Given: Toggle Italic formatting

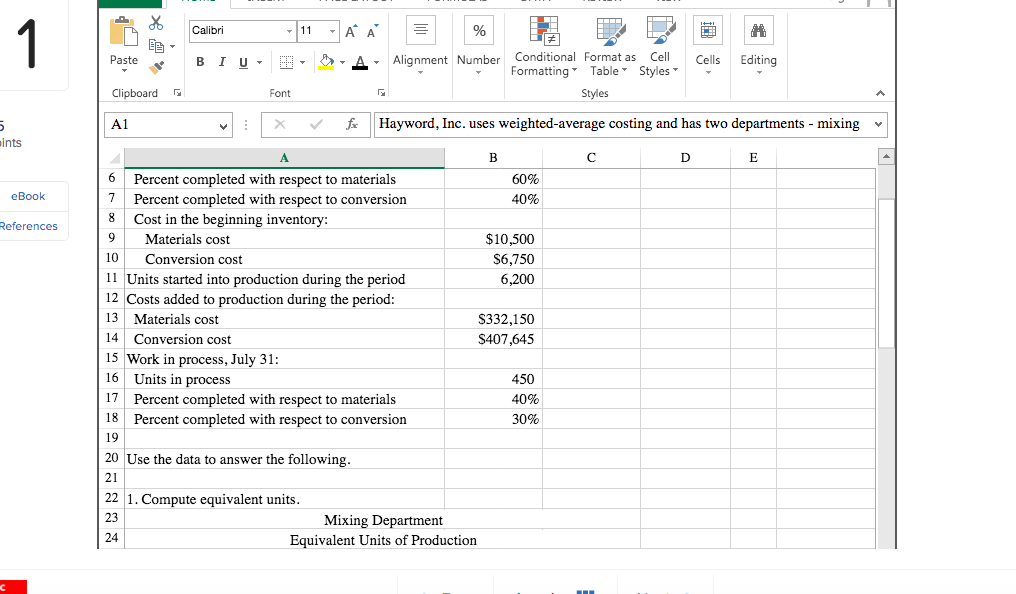Looking at the screenshot, I should 222,62.
